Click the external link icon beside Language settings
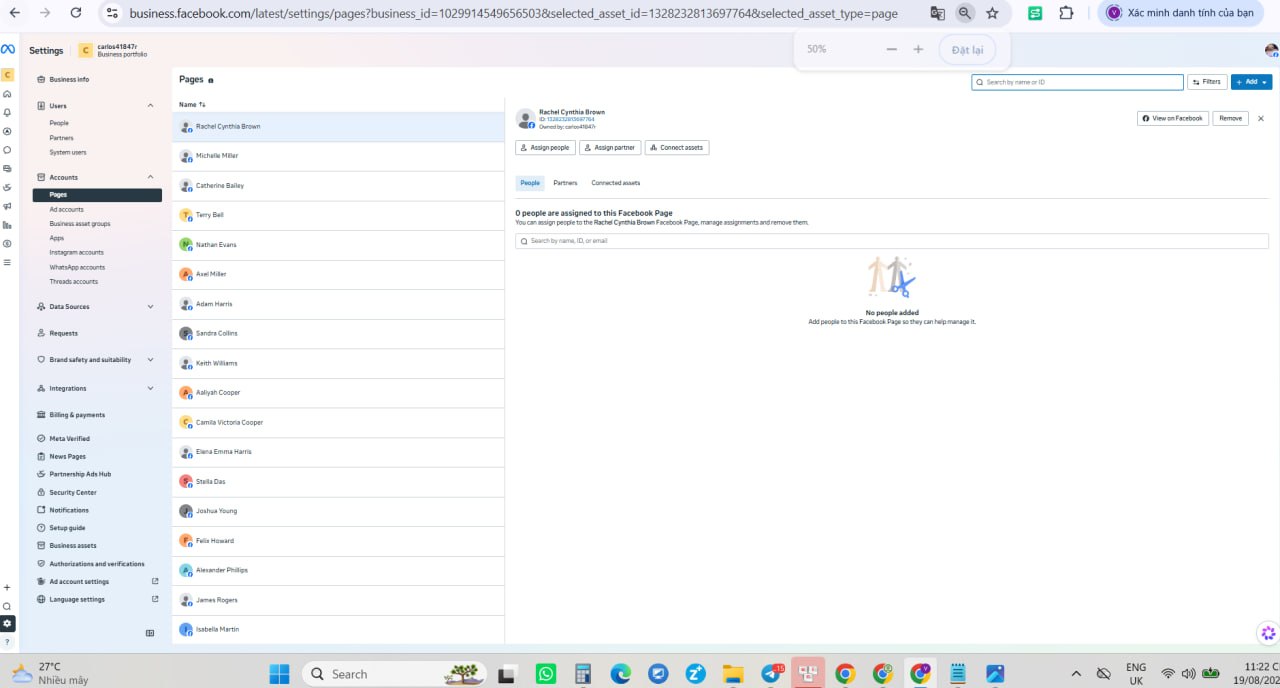Viewport: 1280px width, 688px height. point(155,599)
